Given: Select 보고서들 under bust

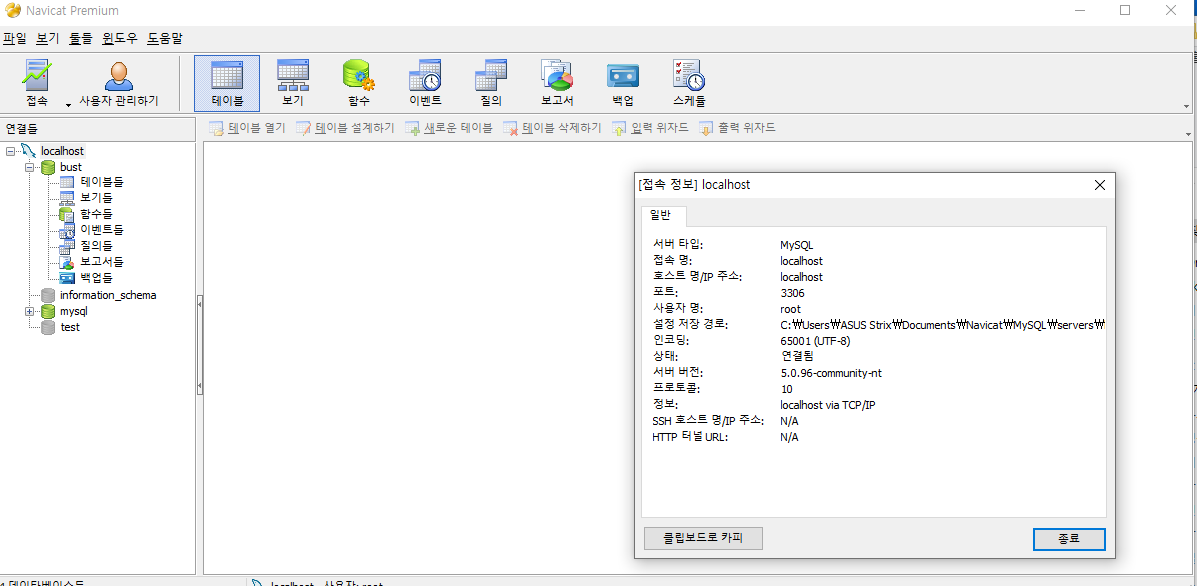Looking at the screenshot, I should point(102,262).
